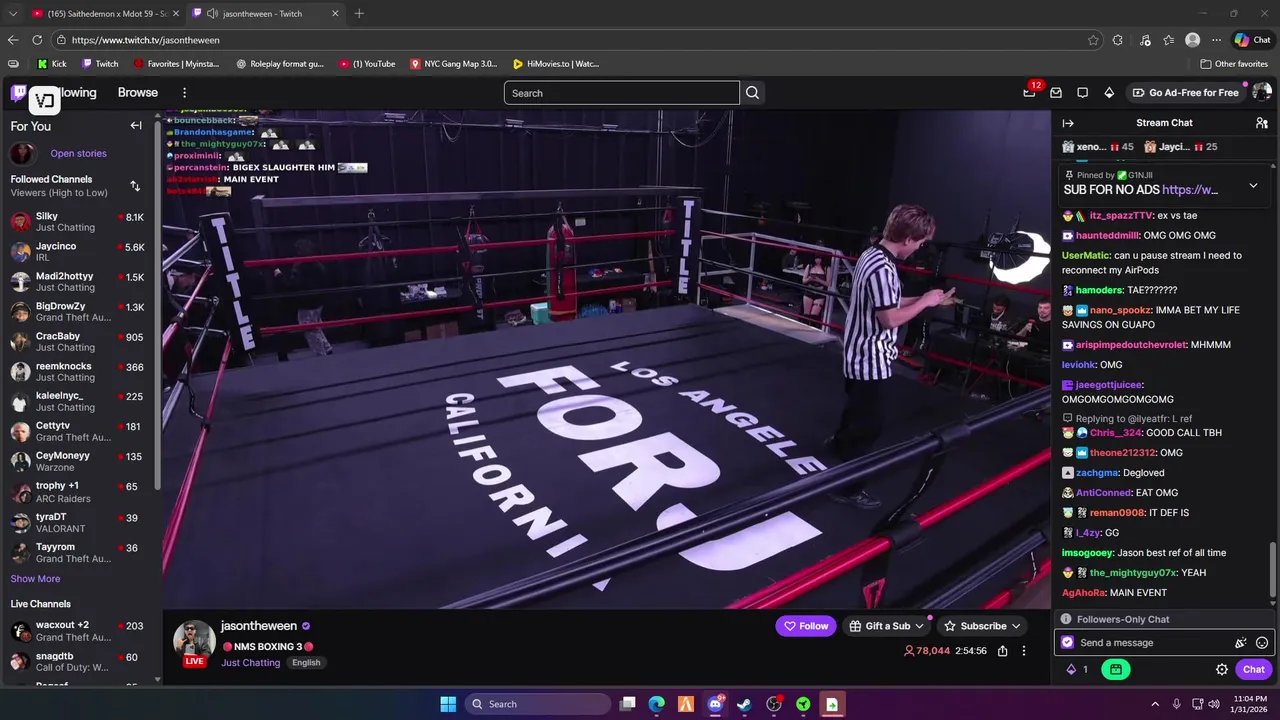Expand the pinned SUB FOR NO ADS message
1280x720 pixels.
(x=1253, y=186)
